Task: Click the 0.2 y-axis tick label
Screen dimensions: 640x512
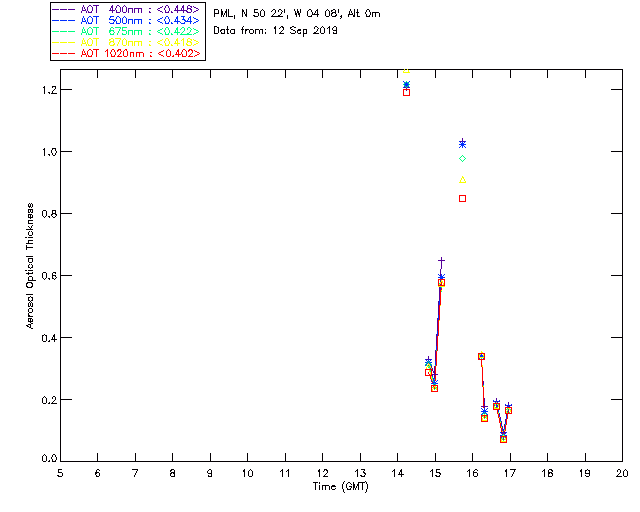Action: pyautogui.click(x=49, y=400)
